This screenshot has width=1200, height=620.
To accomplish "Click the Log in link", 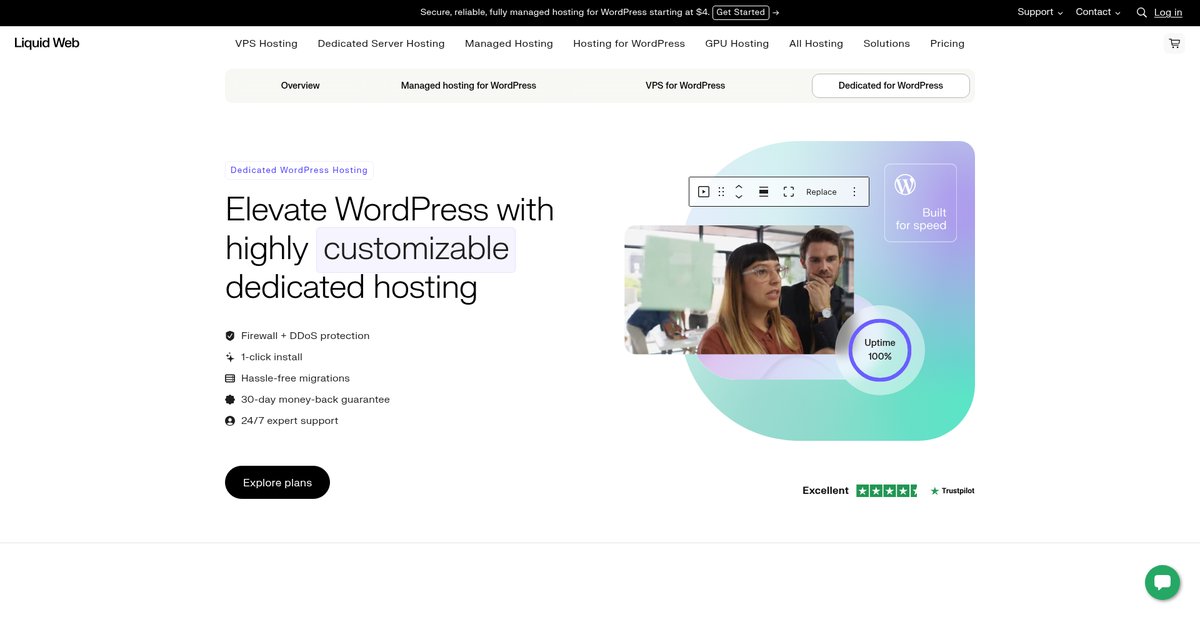I will (1168, 13).
